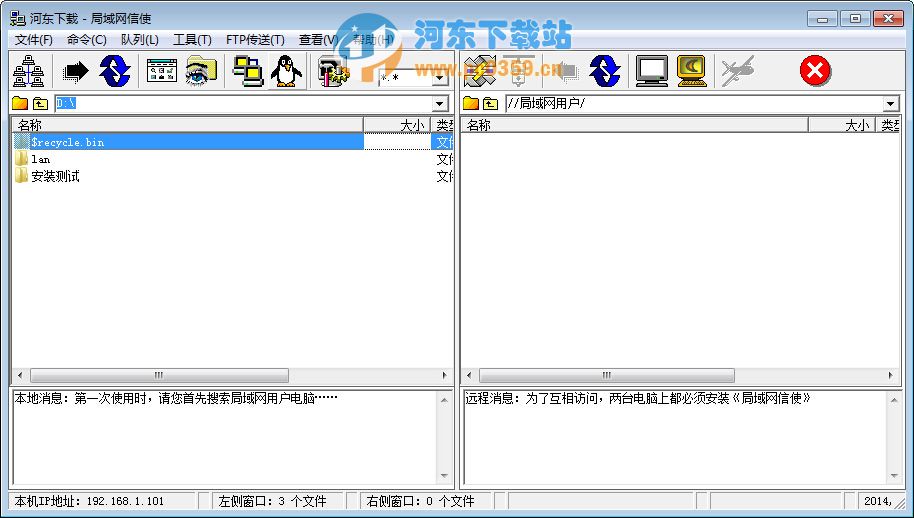Click the folder icon beside the D:\ path
The image size is (914, 518).
pyautogui.click(x=20, y=104)
